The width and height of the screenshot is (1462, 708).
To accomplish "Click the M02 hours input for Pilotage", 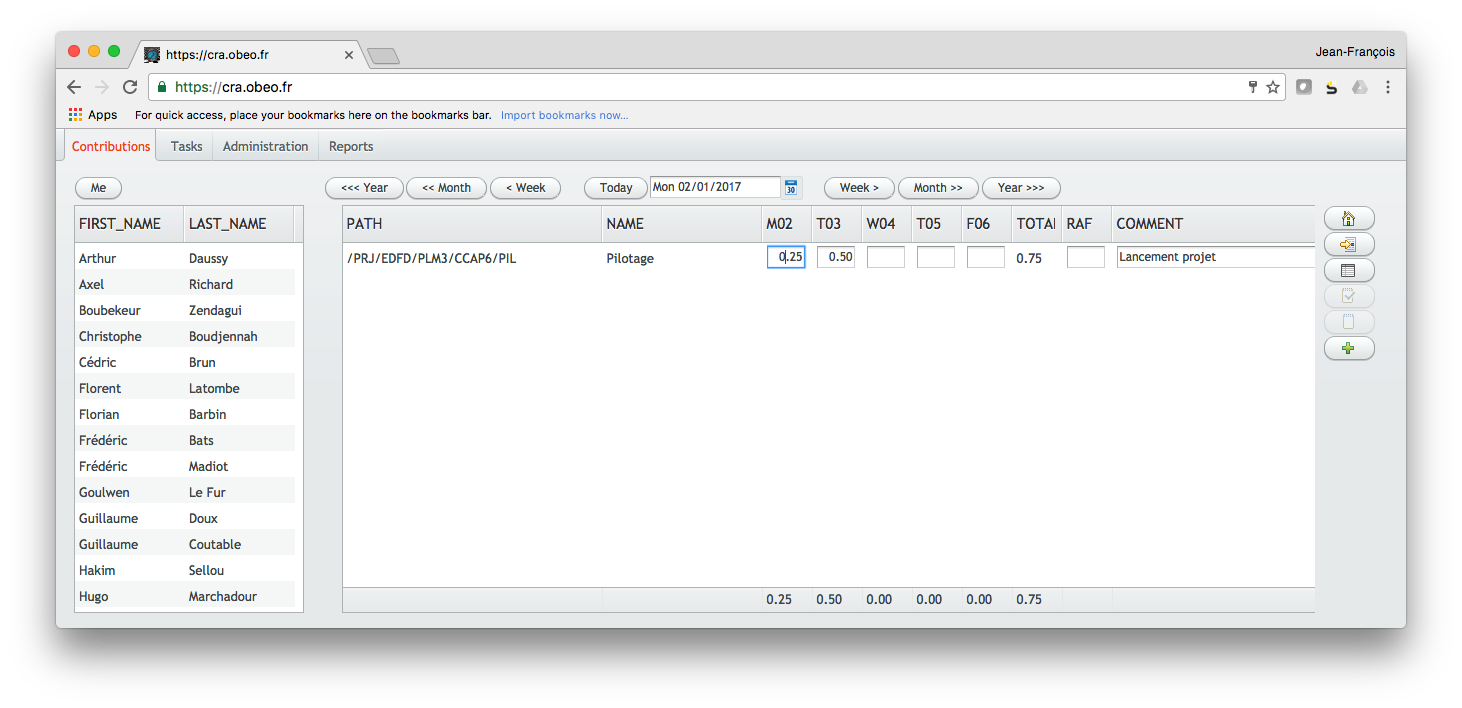I will (x=786, y=257).
